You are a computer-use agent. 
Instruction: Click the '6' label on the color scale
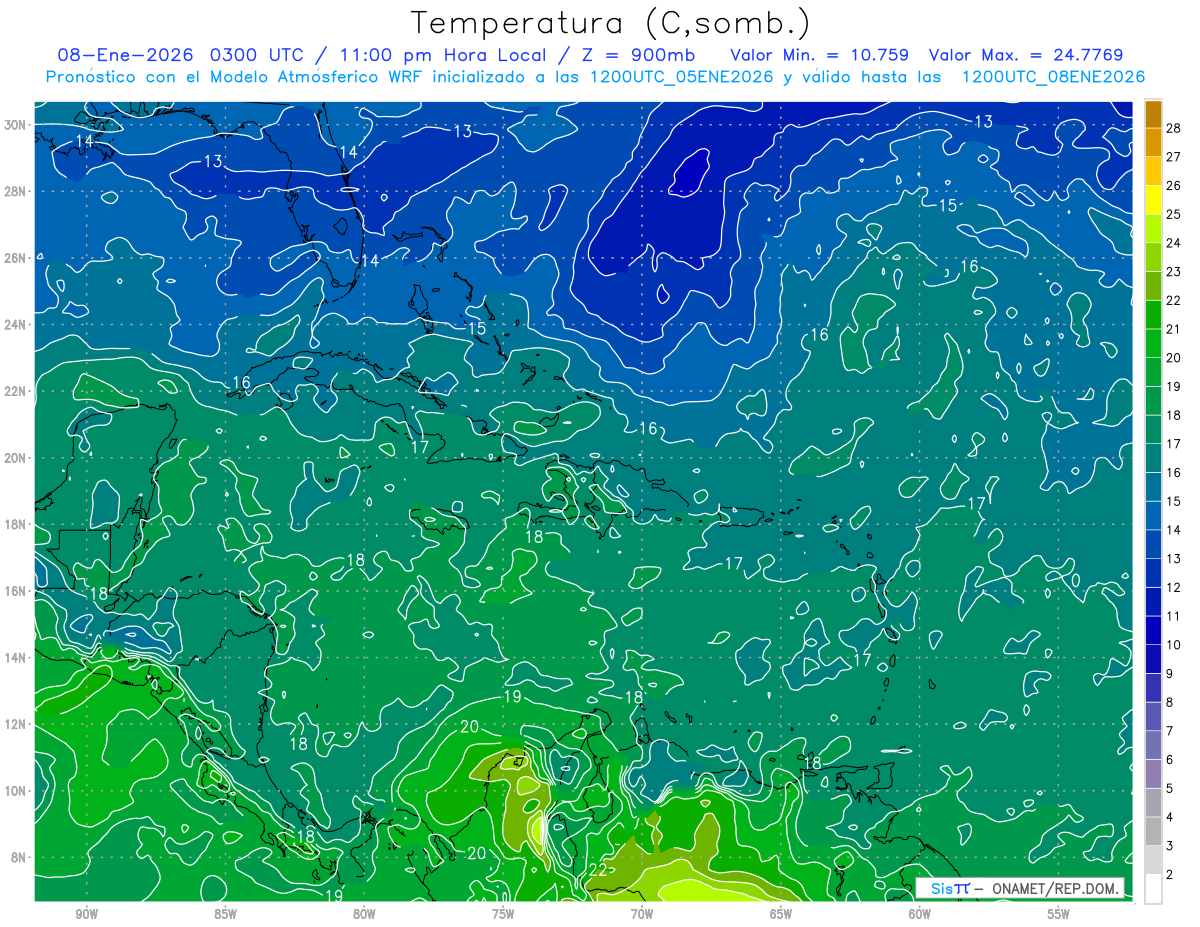pos(1170,760)
